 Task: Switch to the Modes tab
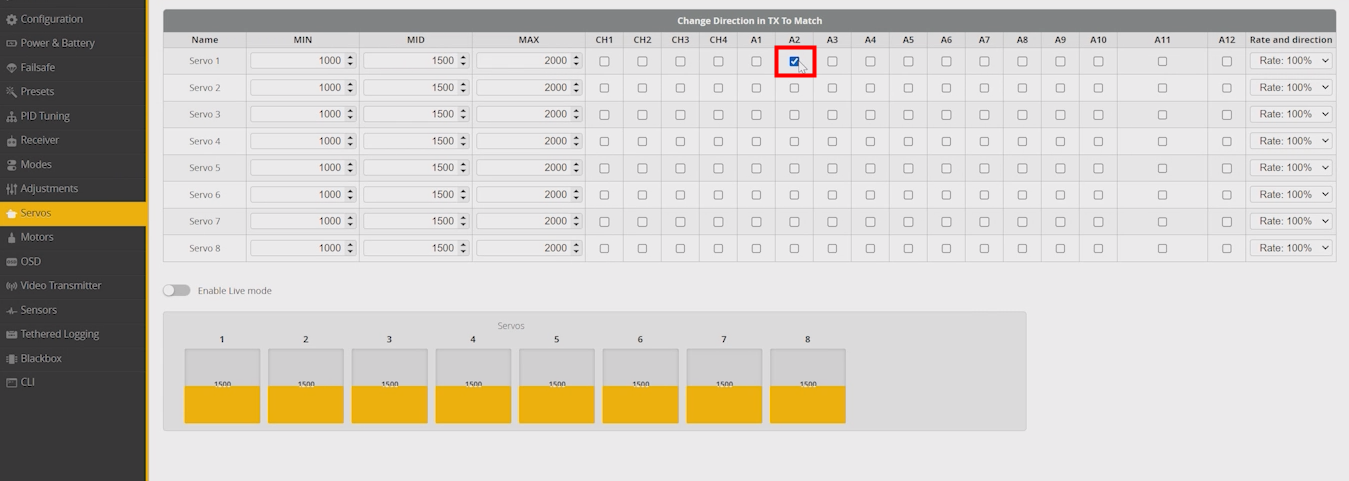pos(36,164)
